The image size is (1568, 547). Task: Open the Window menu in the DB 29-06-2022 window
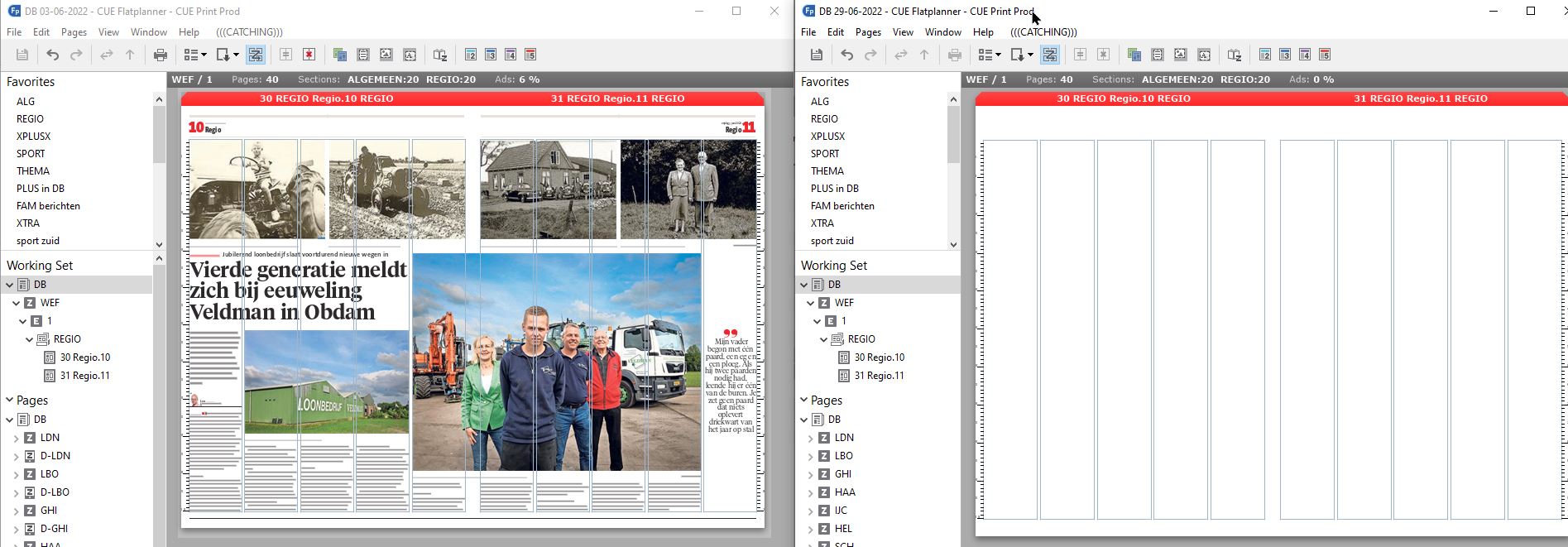click(942, 32)
